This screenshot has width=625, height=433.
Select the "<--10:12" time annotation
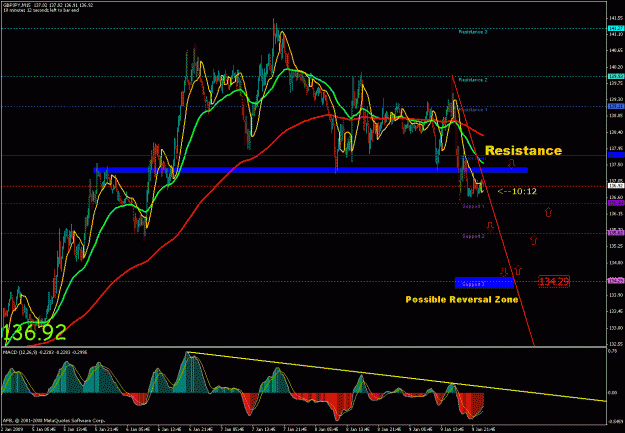(x=517, y=191)
